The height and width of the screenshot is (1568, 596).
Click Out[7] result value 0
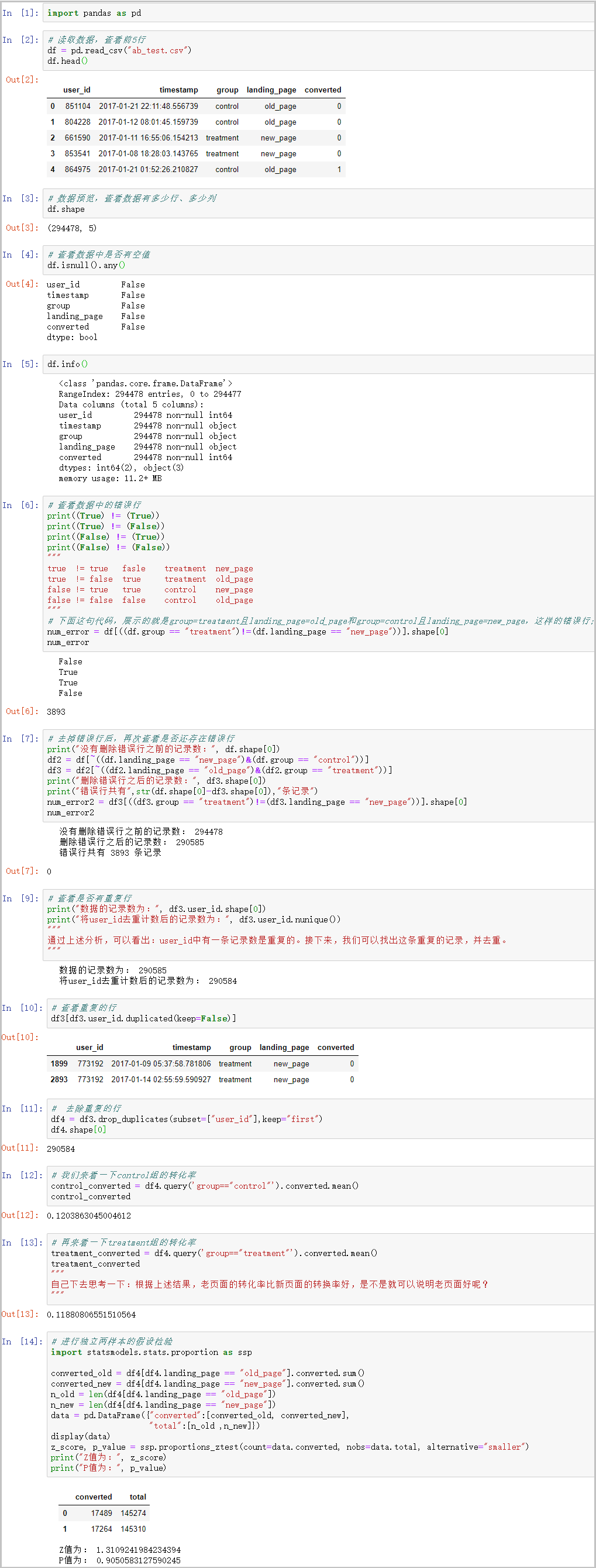coord(49,872)
